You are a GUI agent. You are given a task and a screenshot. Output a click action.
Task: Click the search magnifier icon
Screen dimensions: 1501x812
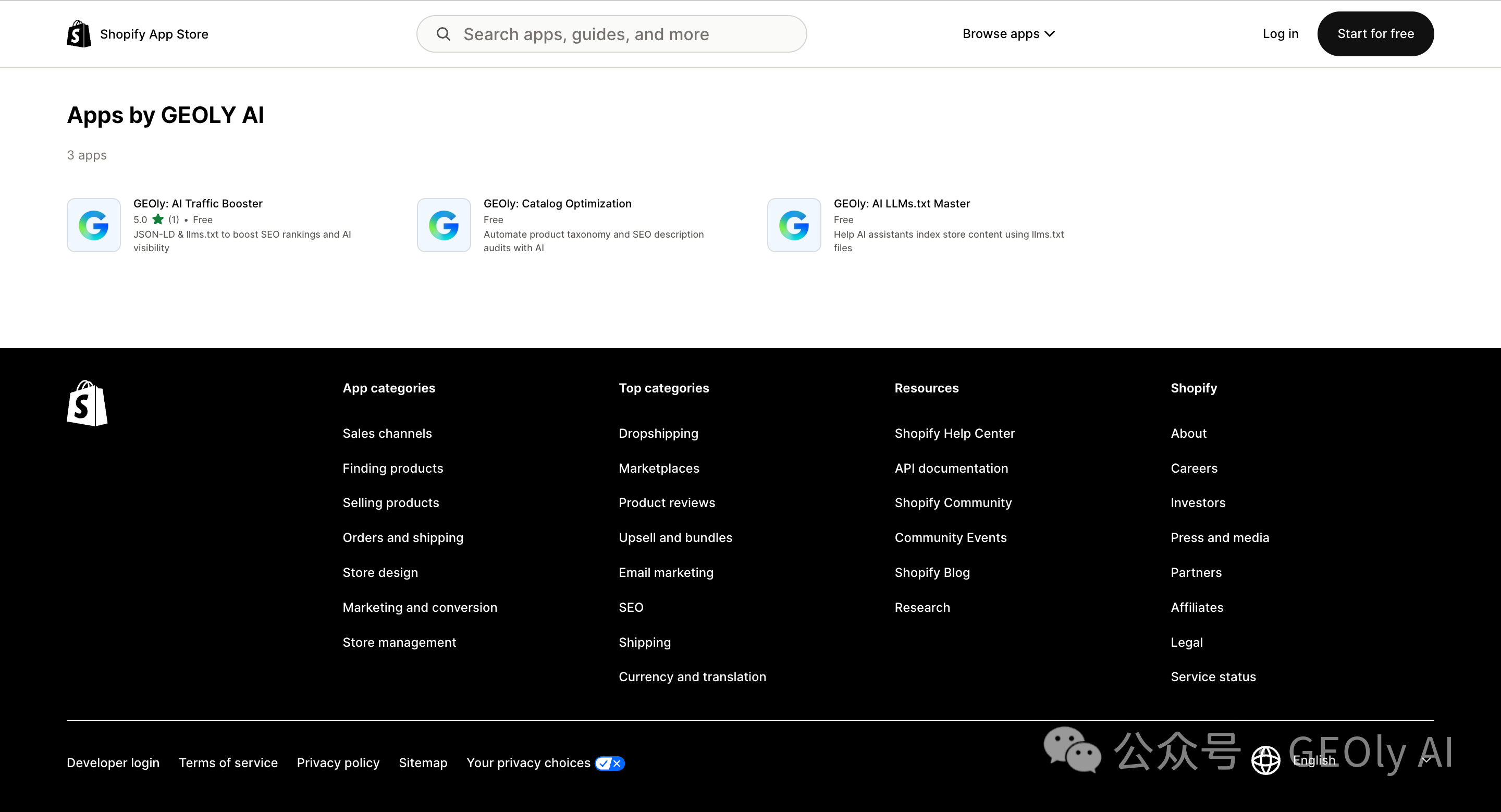click(444, 34)
